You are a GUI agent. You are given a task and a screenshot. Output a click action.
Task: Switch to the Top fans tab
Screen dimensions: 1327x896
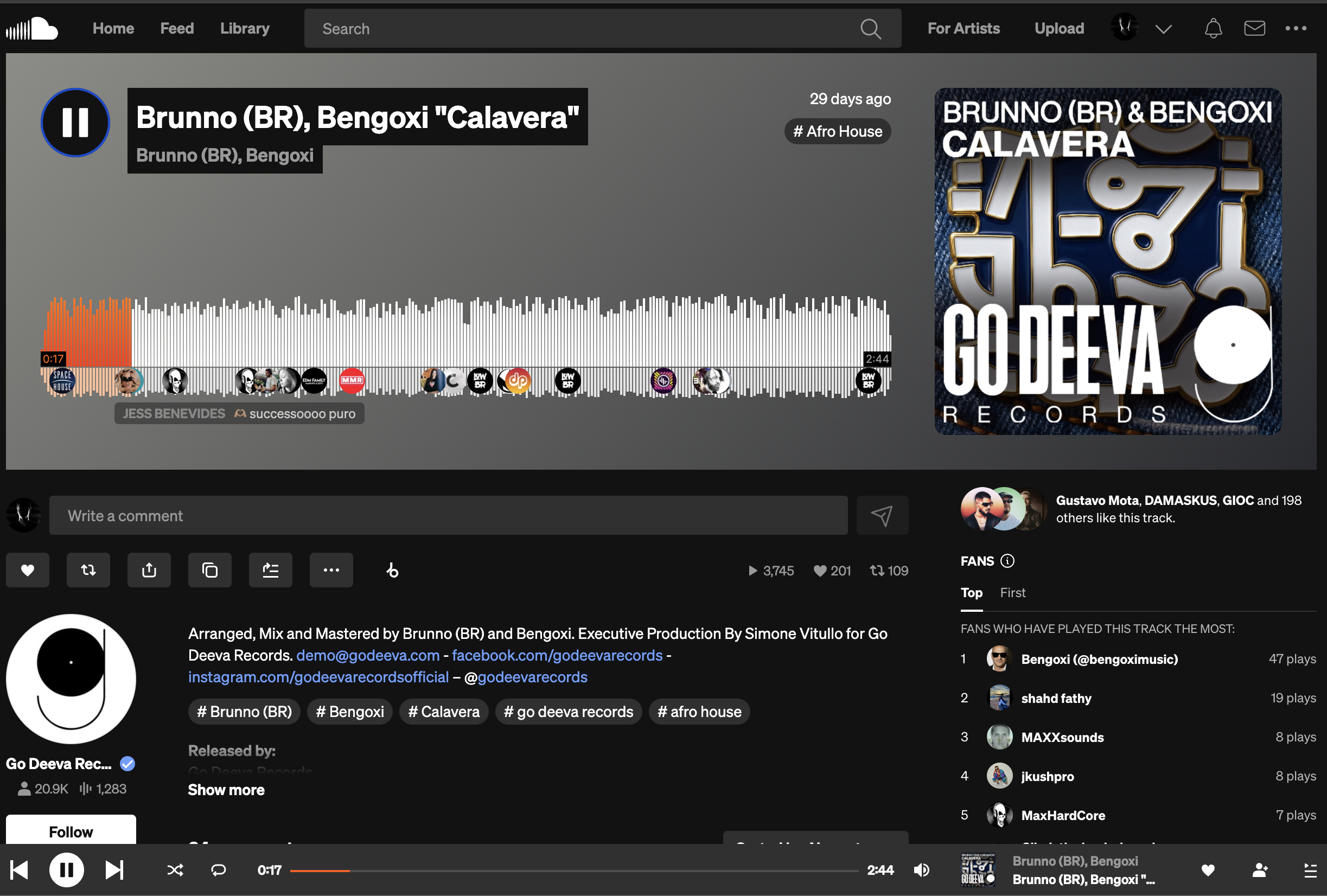[x=971, y=592]
